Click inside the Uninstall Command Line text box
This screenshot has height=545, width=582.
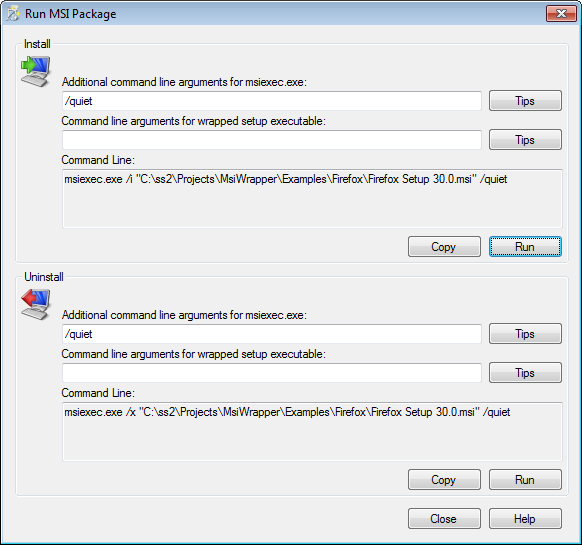click(312, 432)
